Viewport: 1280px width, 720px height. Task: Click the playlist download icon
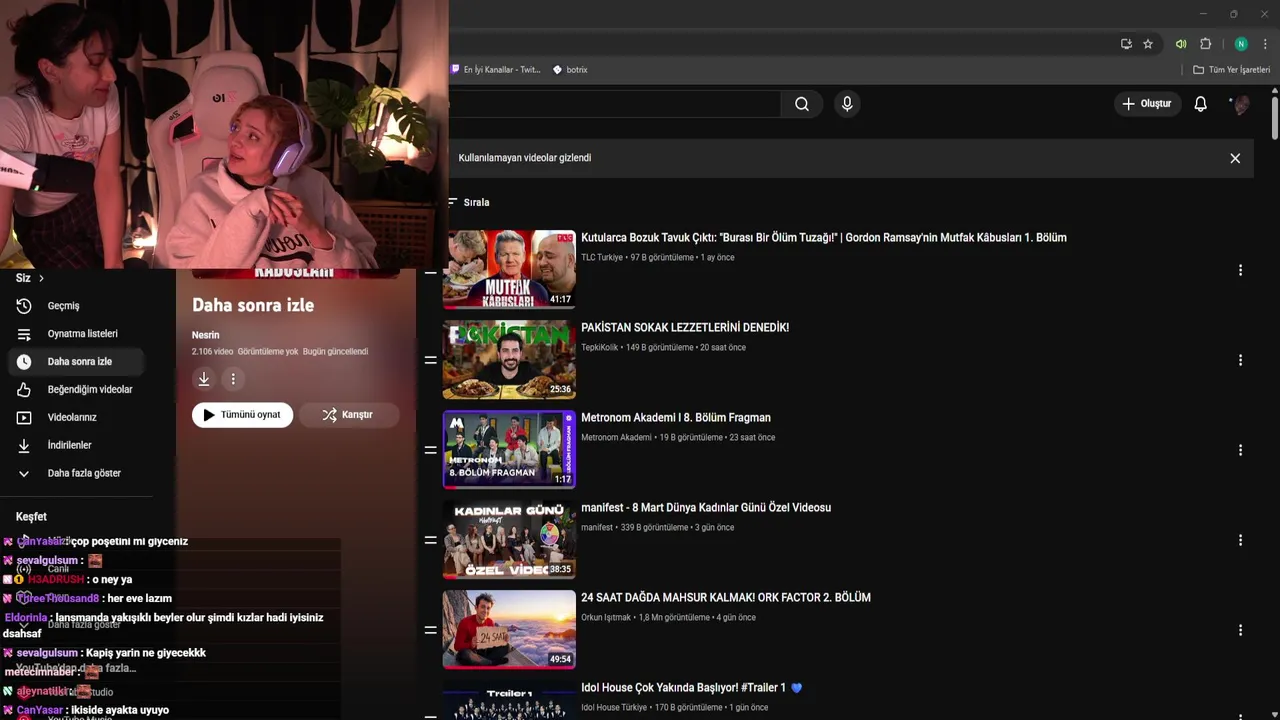coord(204,379)
